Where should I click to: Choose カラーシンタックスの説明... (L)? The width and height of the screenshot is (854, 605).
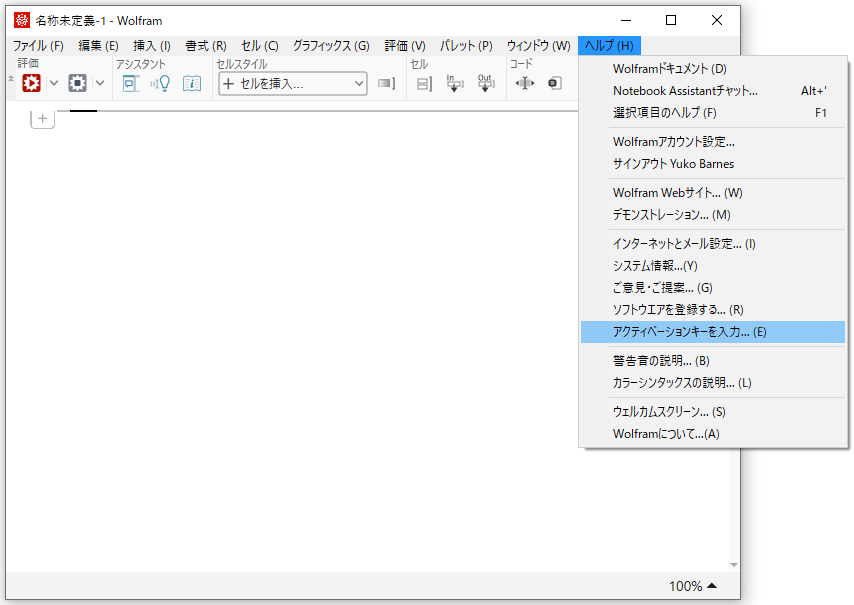click(713, 382)
